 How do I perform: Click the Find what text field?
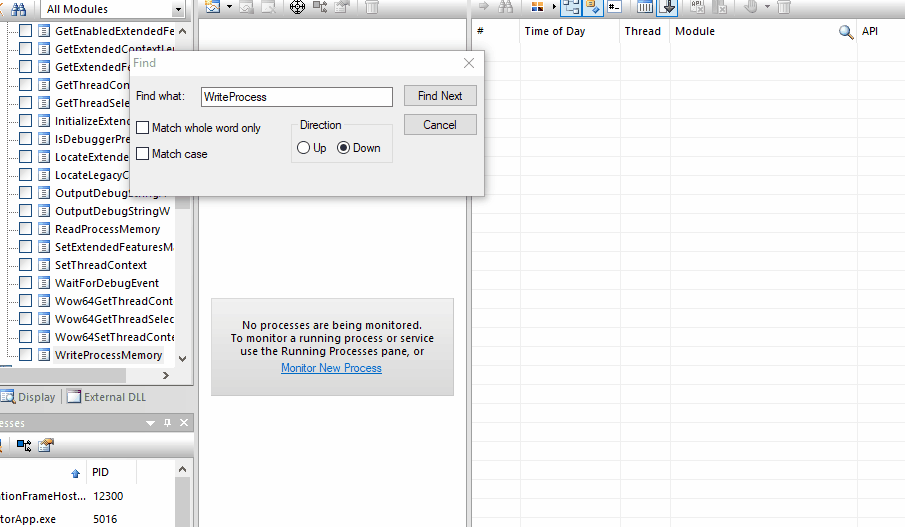(x=296, y=97)
